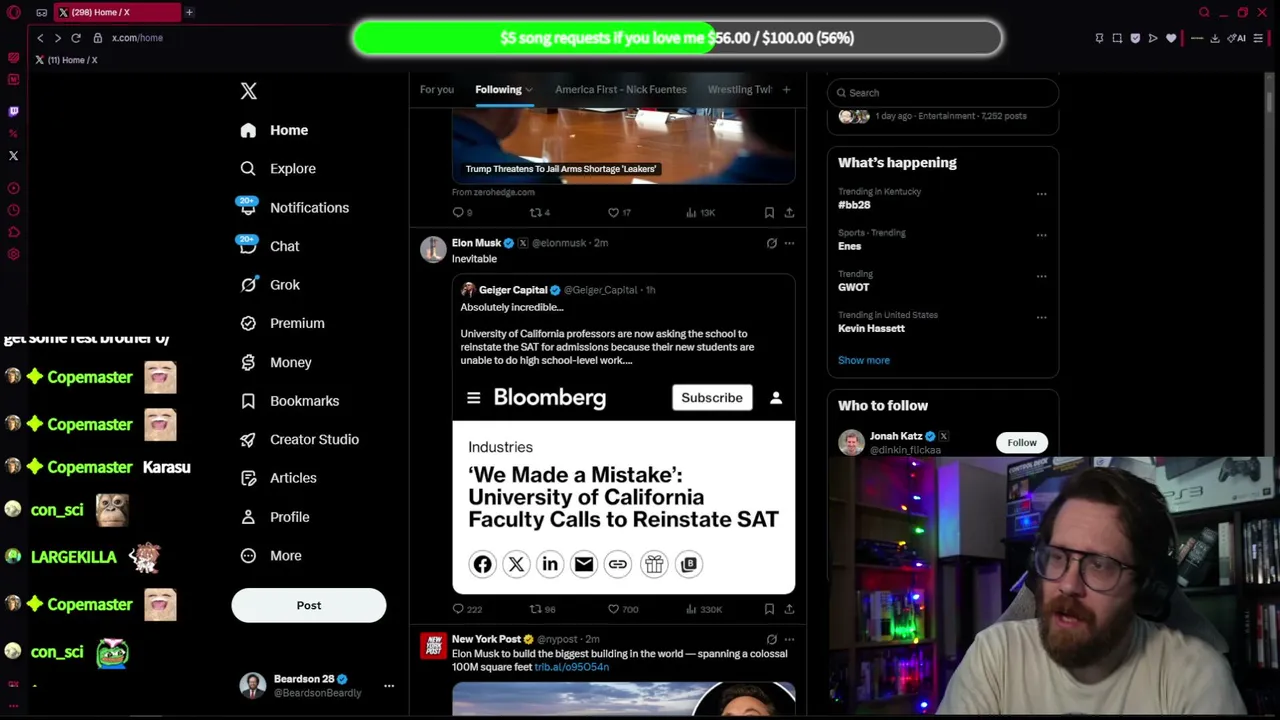The image size is (1280, 720).
Task: Open the Trump Threatens To Jail video thumbnail
Action: [624, 147]
